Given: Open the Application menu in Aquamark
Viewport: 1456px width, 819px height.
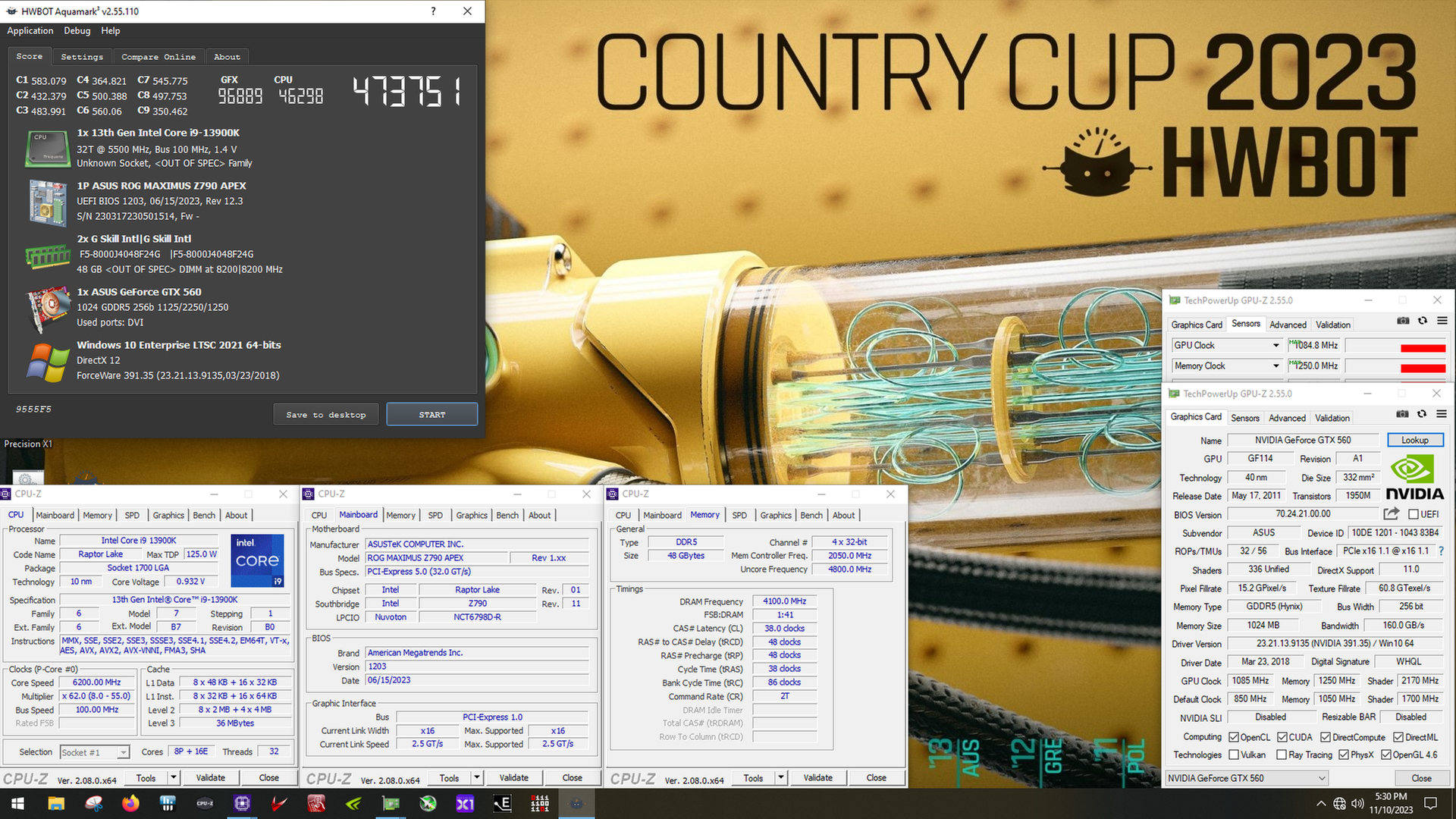Looking at the screenshot, I should coord(30,31).
